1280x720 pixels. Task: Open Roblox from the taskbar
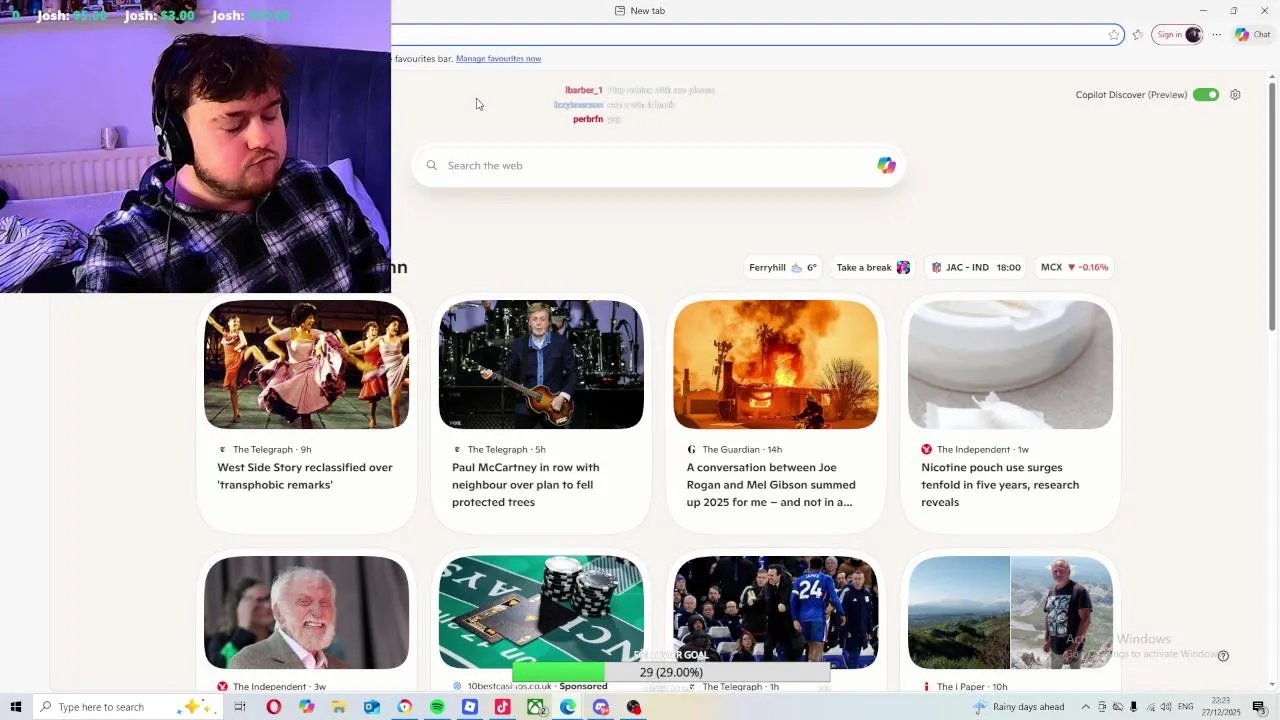[x=470, y=707]
